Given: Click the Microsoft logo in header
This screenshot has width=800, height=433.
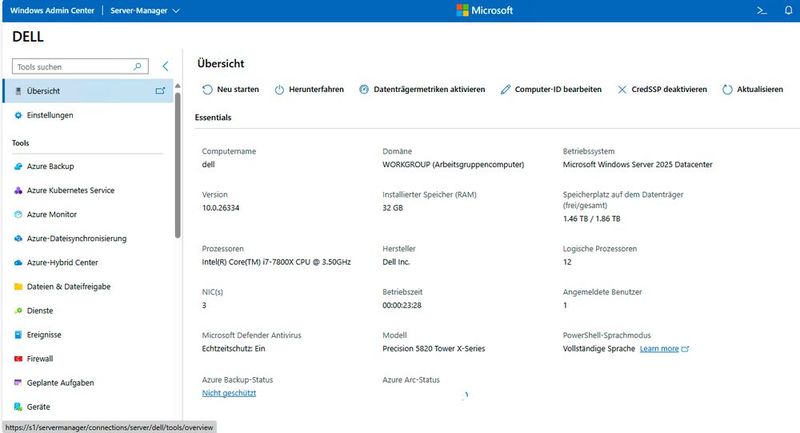Looking at the screenshot, I should [484, 10].
